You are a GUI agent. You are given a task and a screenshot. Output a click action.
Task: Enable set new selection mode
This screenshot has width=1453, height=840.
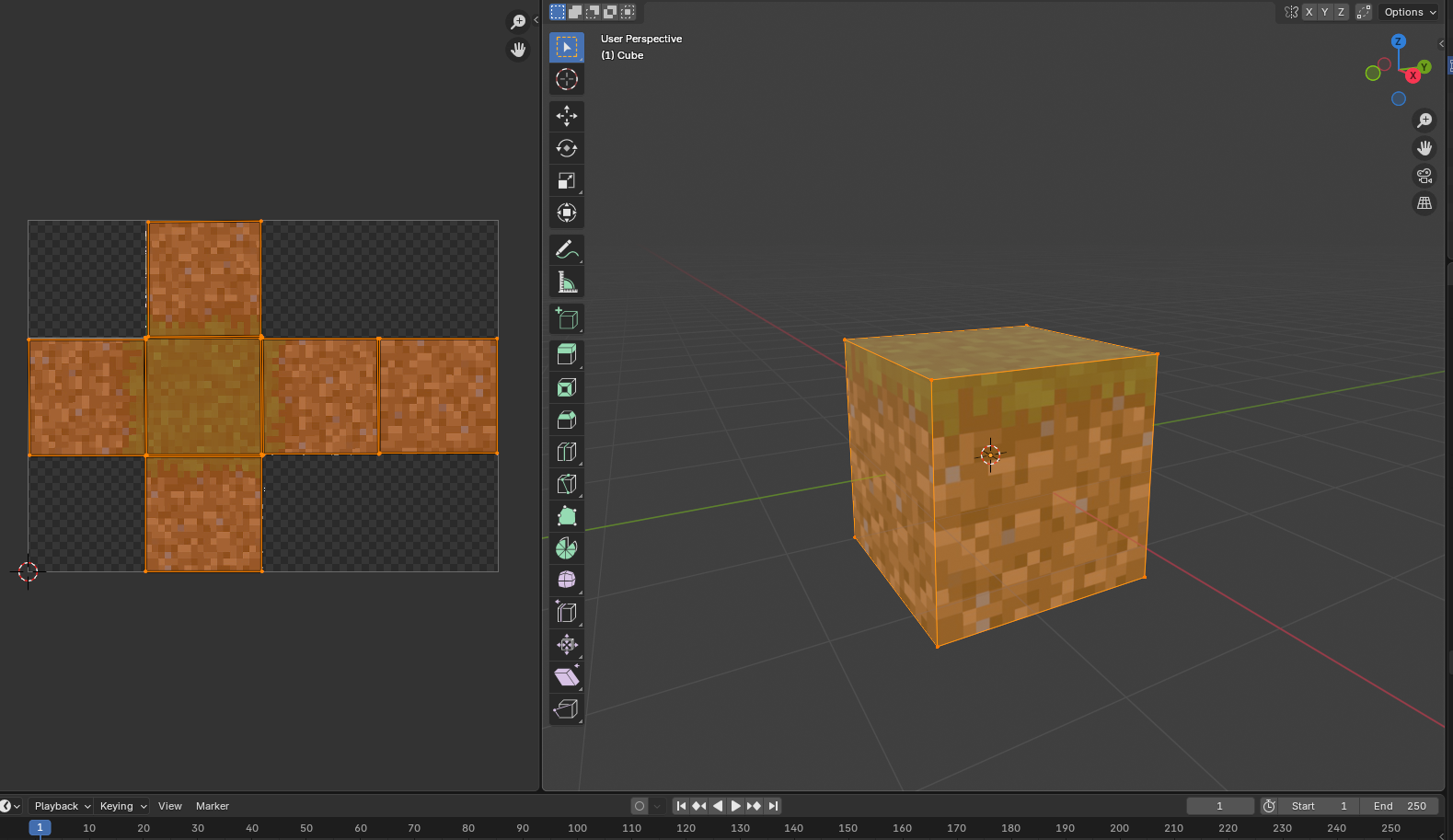click(x=558, y=12)
